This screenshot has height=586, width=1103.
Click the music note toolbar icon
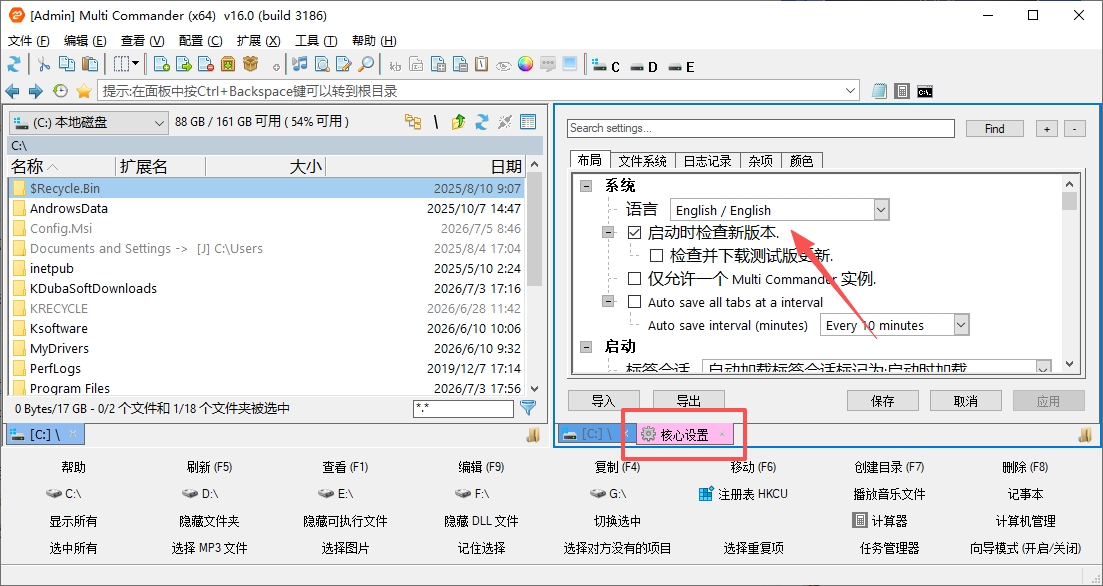pyautogui.click(x=300, y=65)
